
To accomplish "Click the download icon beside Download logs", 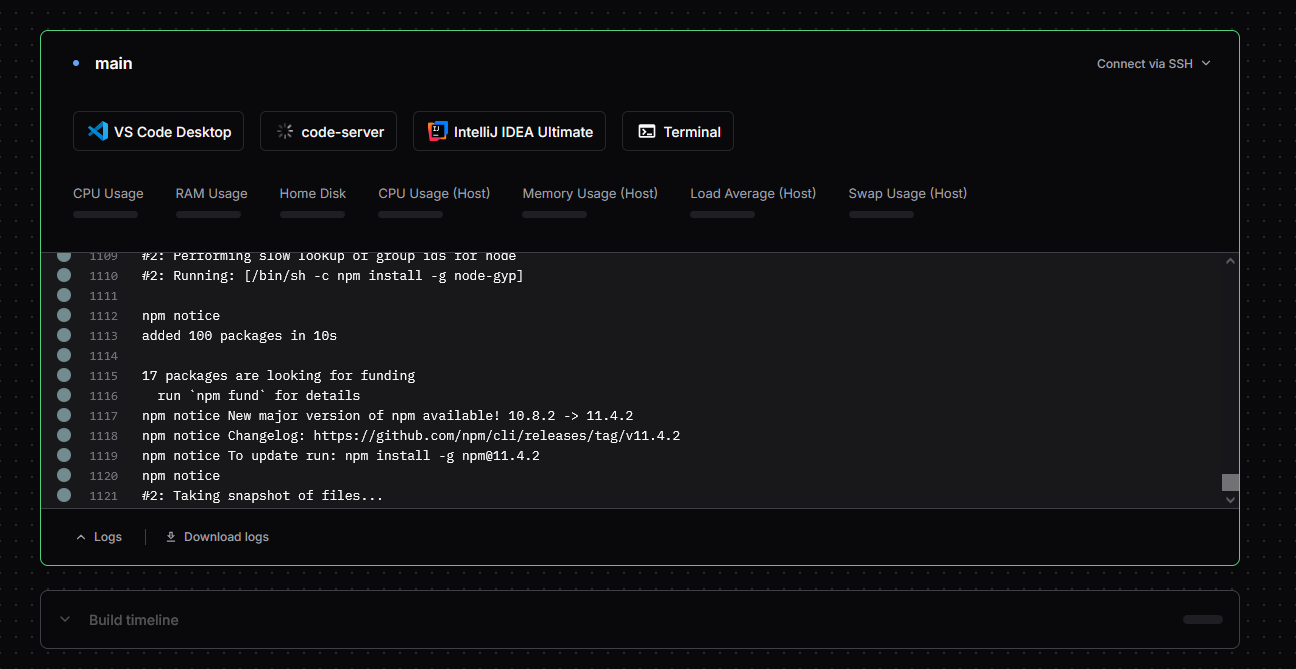I will tap(171, 537).
